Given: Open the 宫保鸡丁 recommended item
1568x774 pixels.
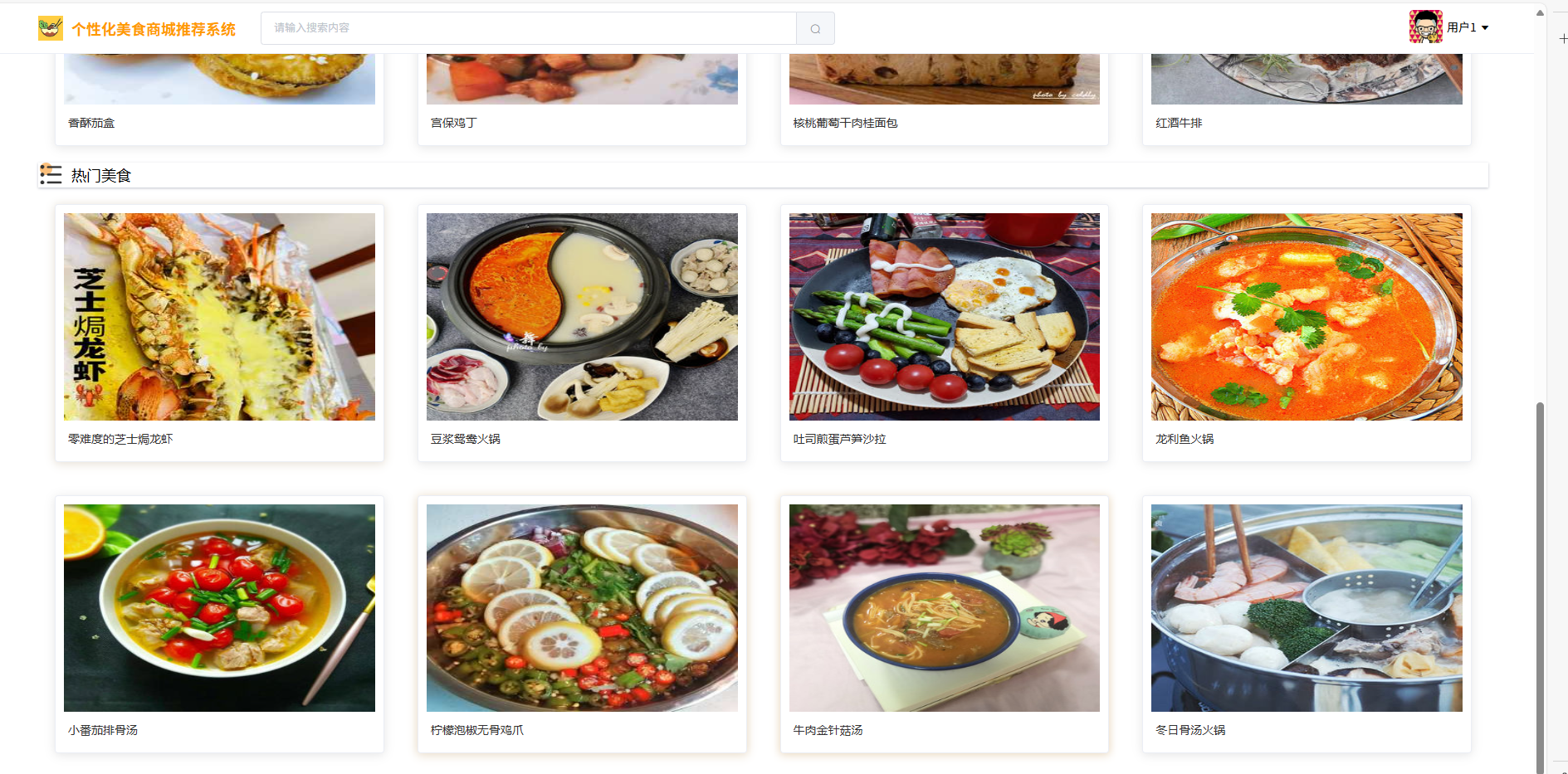Looking at the screenshot, I should (x=453, y=123).
